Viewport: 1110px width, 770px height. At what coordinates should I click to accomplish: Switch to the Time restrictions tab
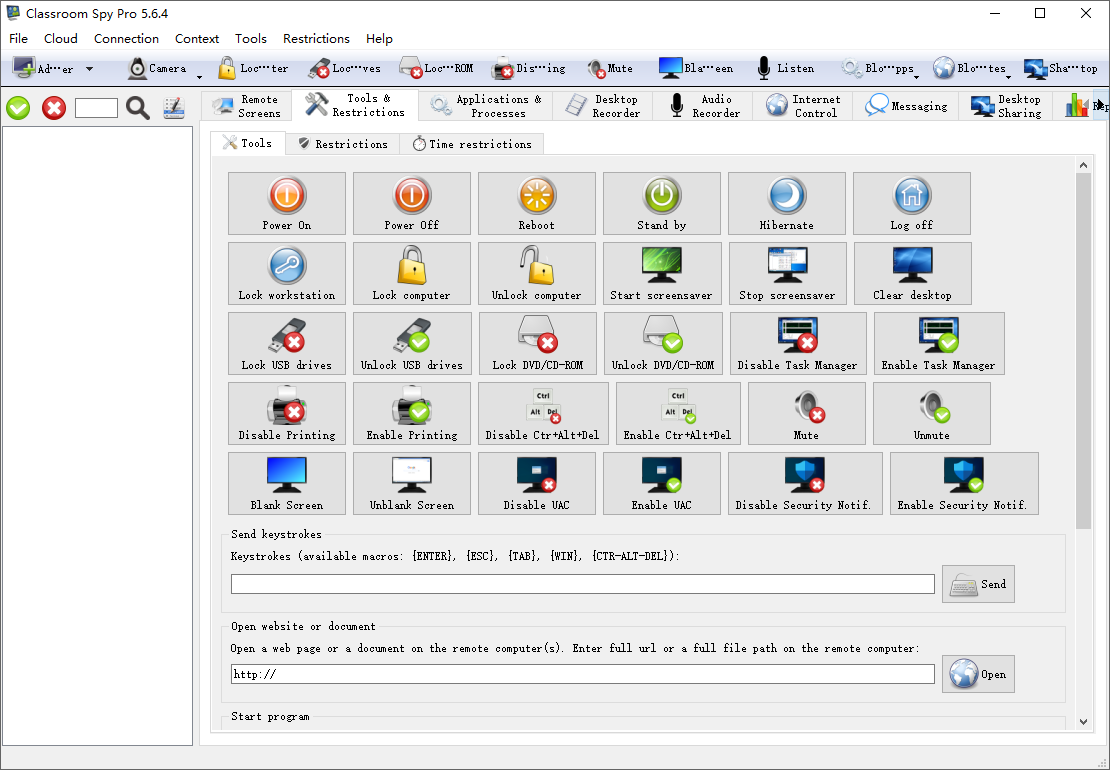[472, 144]
